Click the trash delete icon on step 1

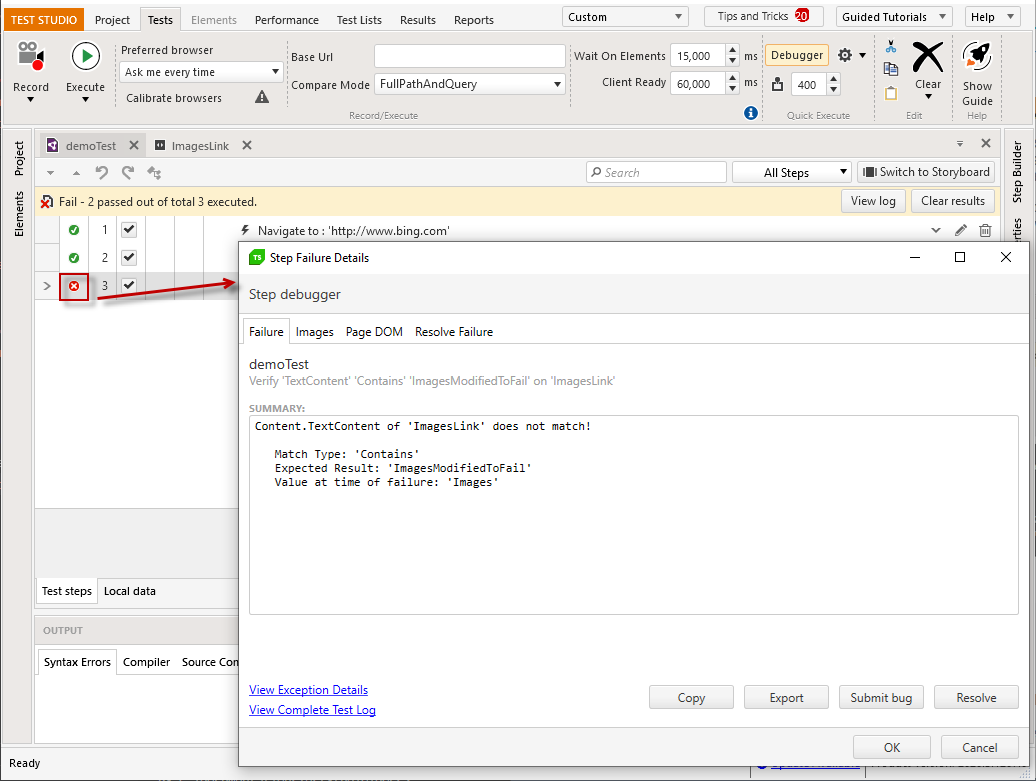[x=985, y=231]
